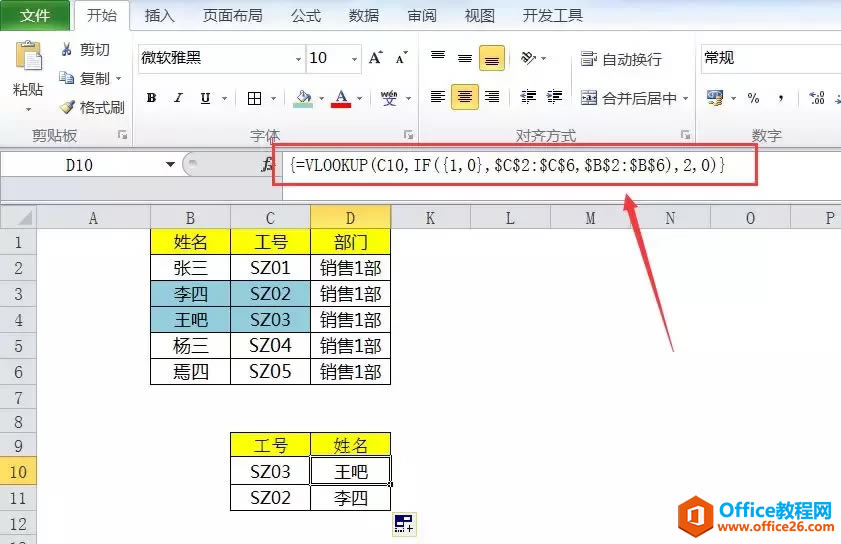Open the 文件 menu tab
The image size is (841, 544).
(35, 15)
